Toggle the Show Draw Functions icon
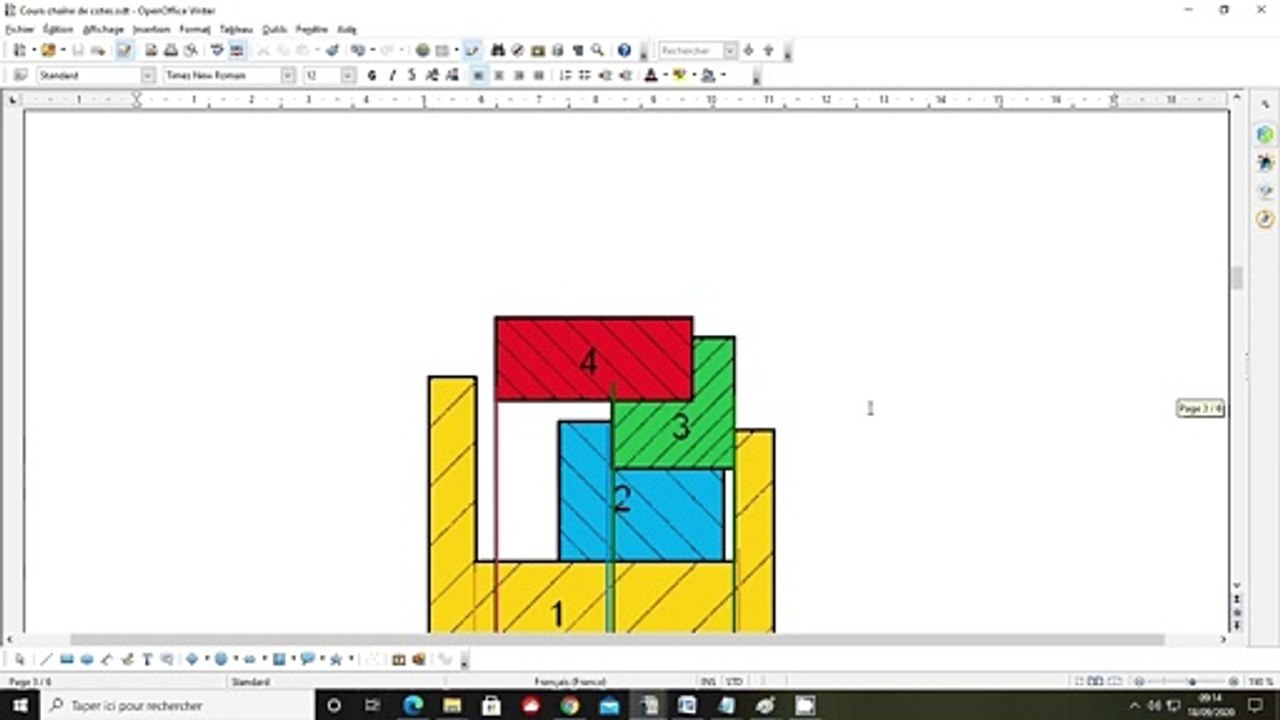This screenshot has width=1280, height=720. point(472,50)
